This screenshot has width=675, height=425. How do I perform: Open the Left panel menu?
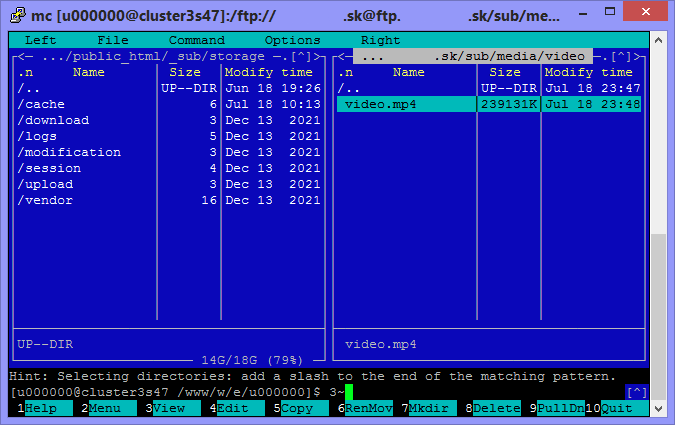[x=40, y=40]
